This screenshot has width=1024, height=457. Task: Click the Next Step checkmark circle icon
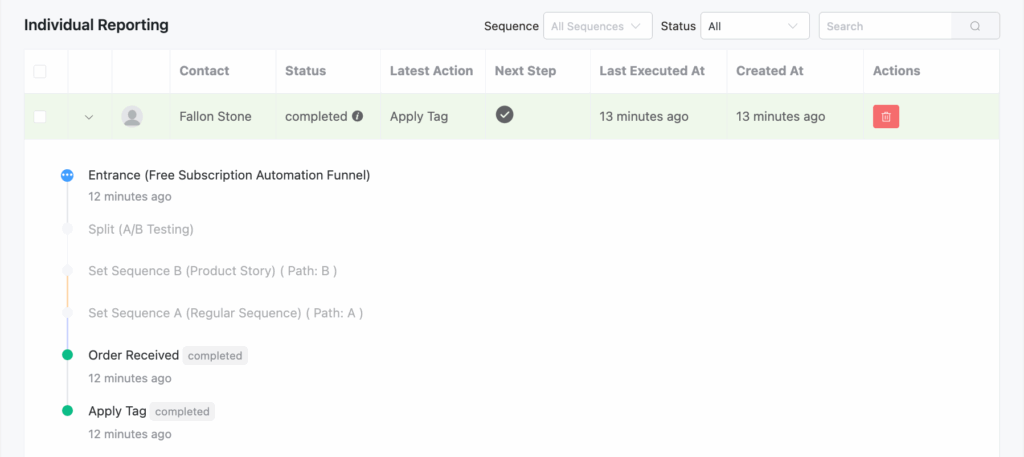click(x=505, y=115)
